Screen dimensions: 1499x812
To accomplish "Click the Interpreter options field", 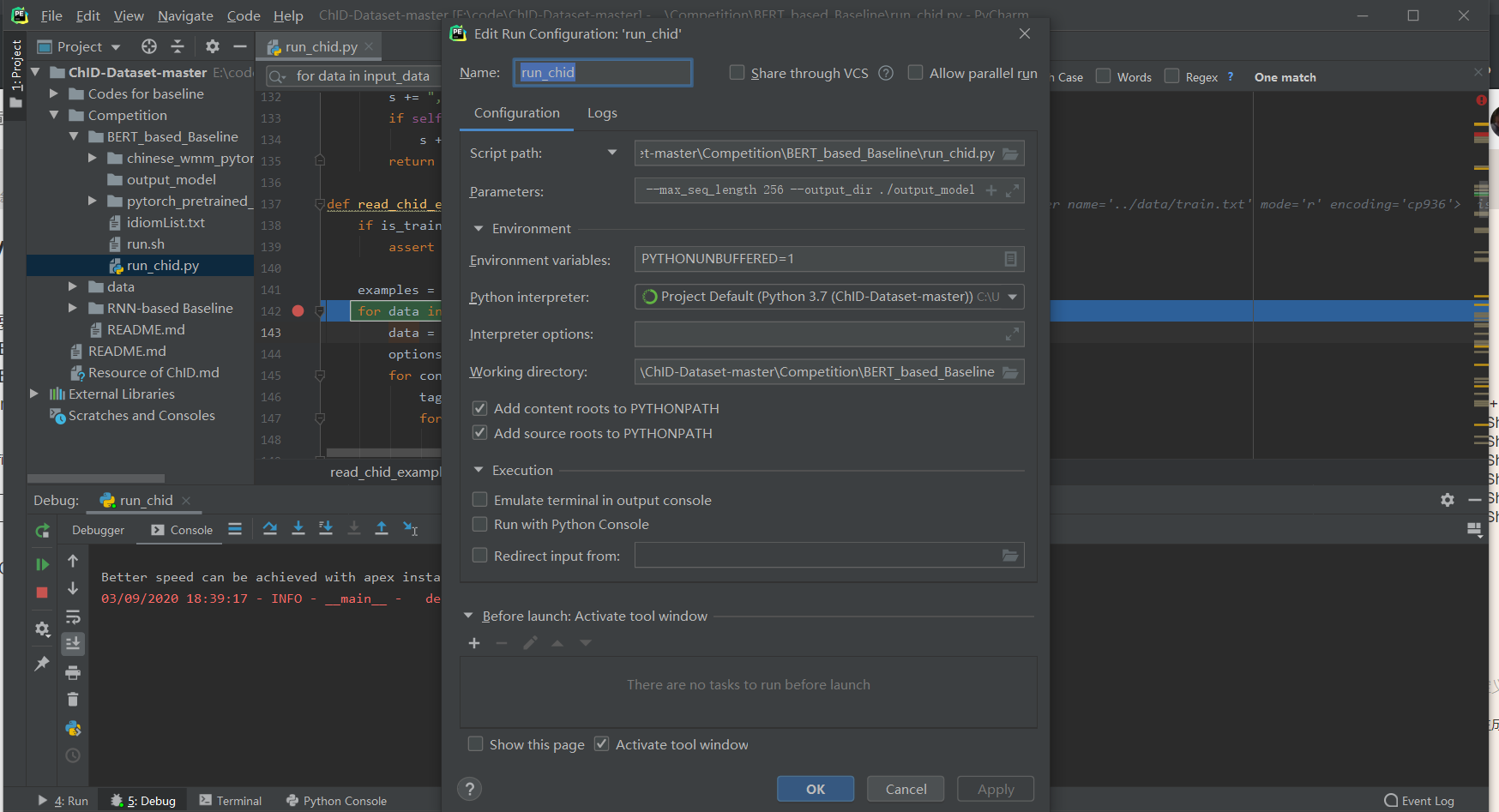I will [x=829, y=334].
